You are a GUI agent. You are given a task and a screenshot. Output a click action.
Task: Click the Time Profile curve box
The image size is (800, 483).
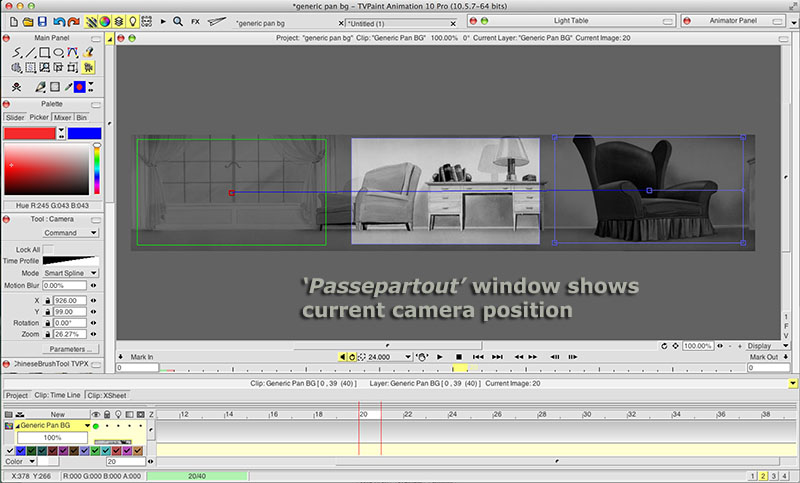click(x=70, y=261)
